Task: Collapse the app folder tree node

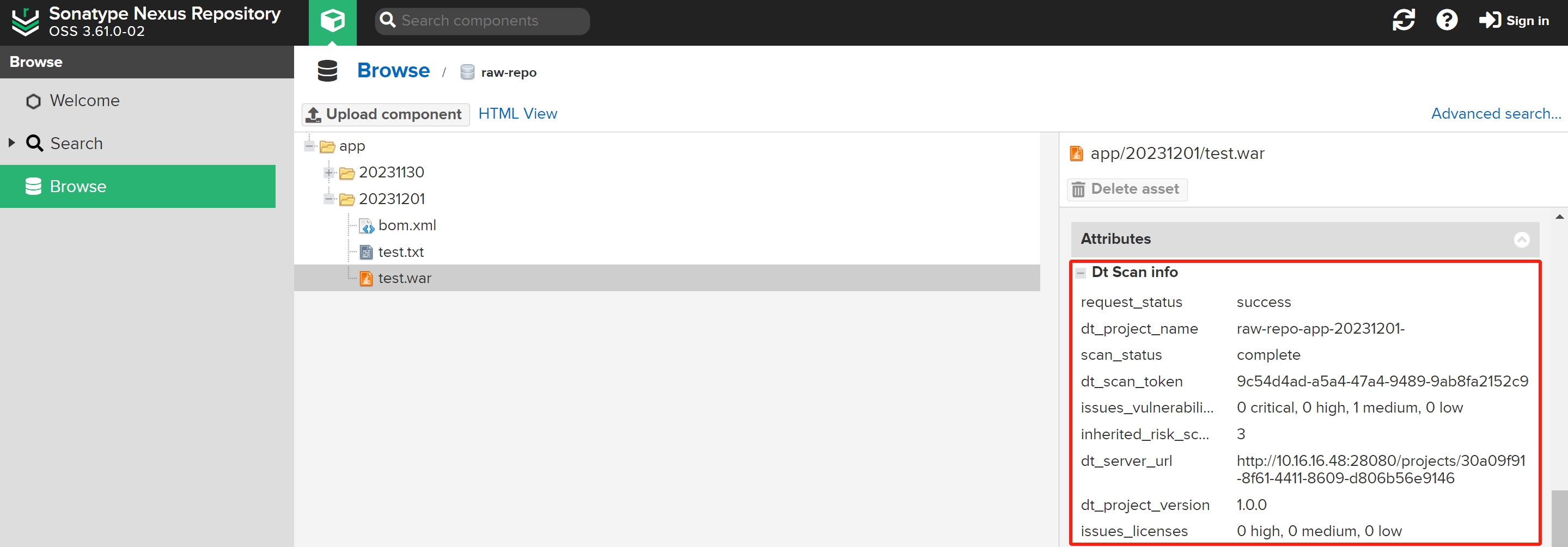Action: tap(309, 146)
